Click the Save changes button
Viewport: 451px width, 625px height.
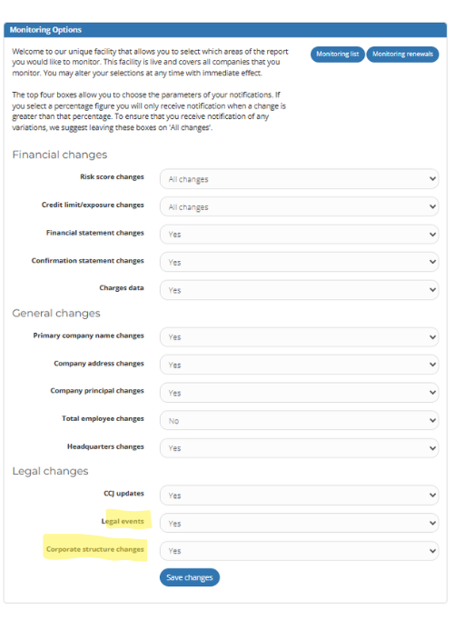tap(189, 577)
